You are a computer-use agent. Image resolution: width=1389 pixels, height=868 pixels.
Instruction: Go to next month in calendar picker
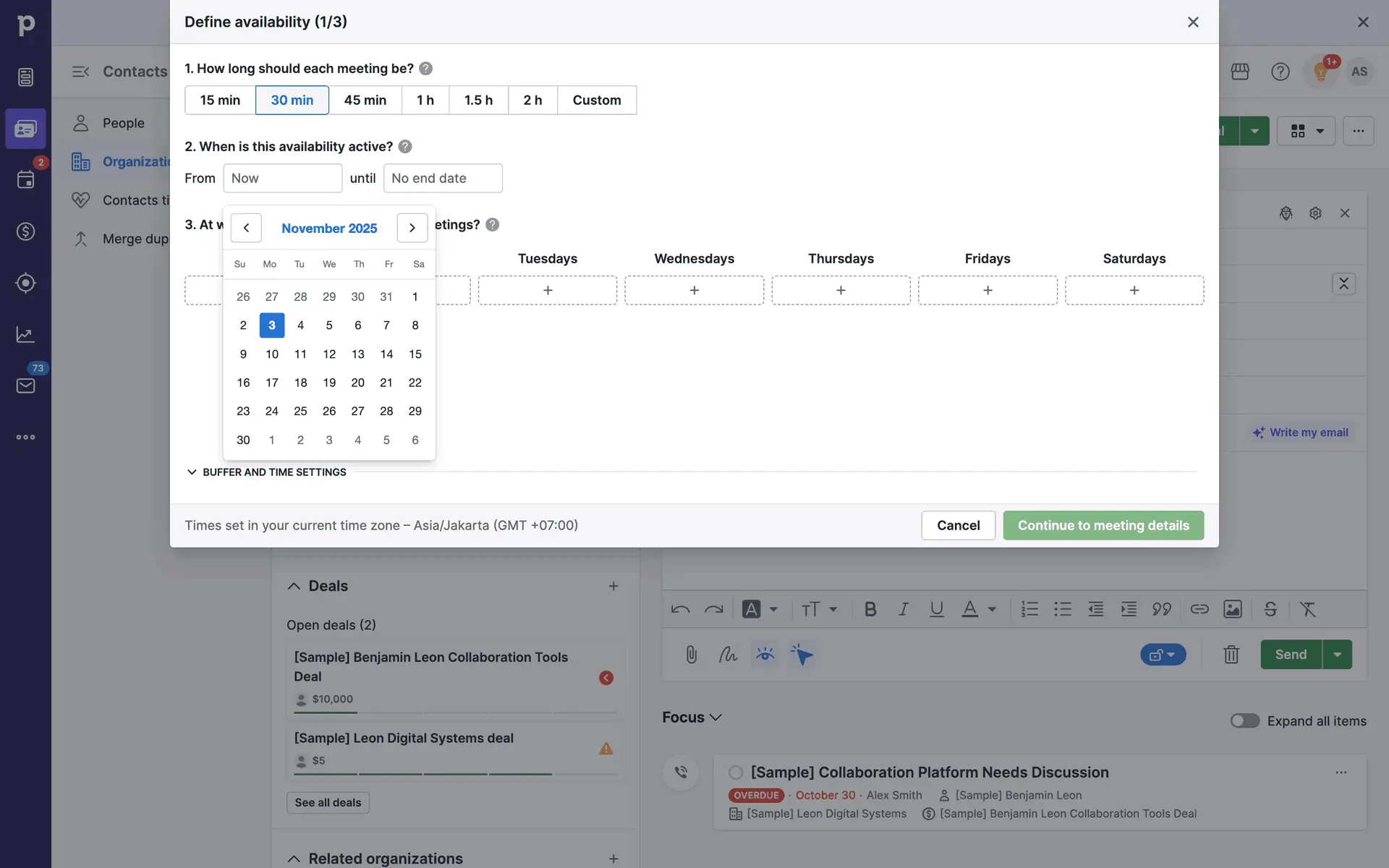(x=412, y=228)
